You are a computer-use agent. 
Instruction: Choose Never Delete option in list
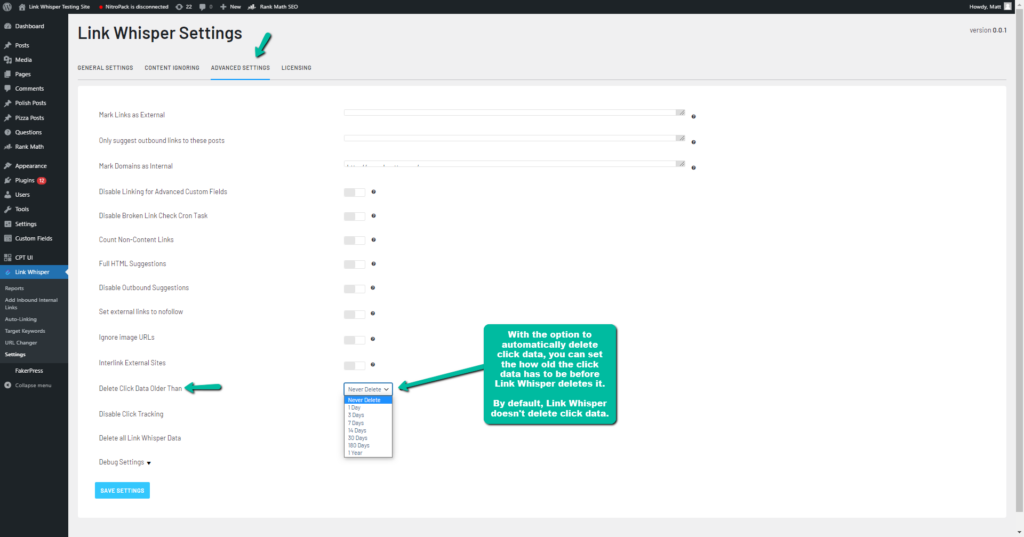coord(368,400)
